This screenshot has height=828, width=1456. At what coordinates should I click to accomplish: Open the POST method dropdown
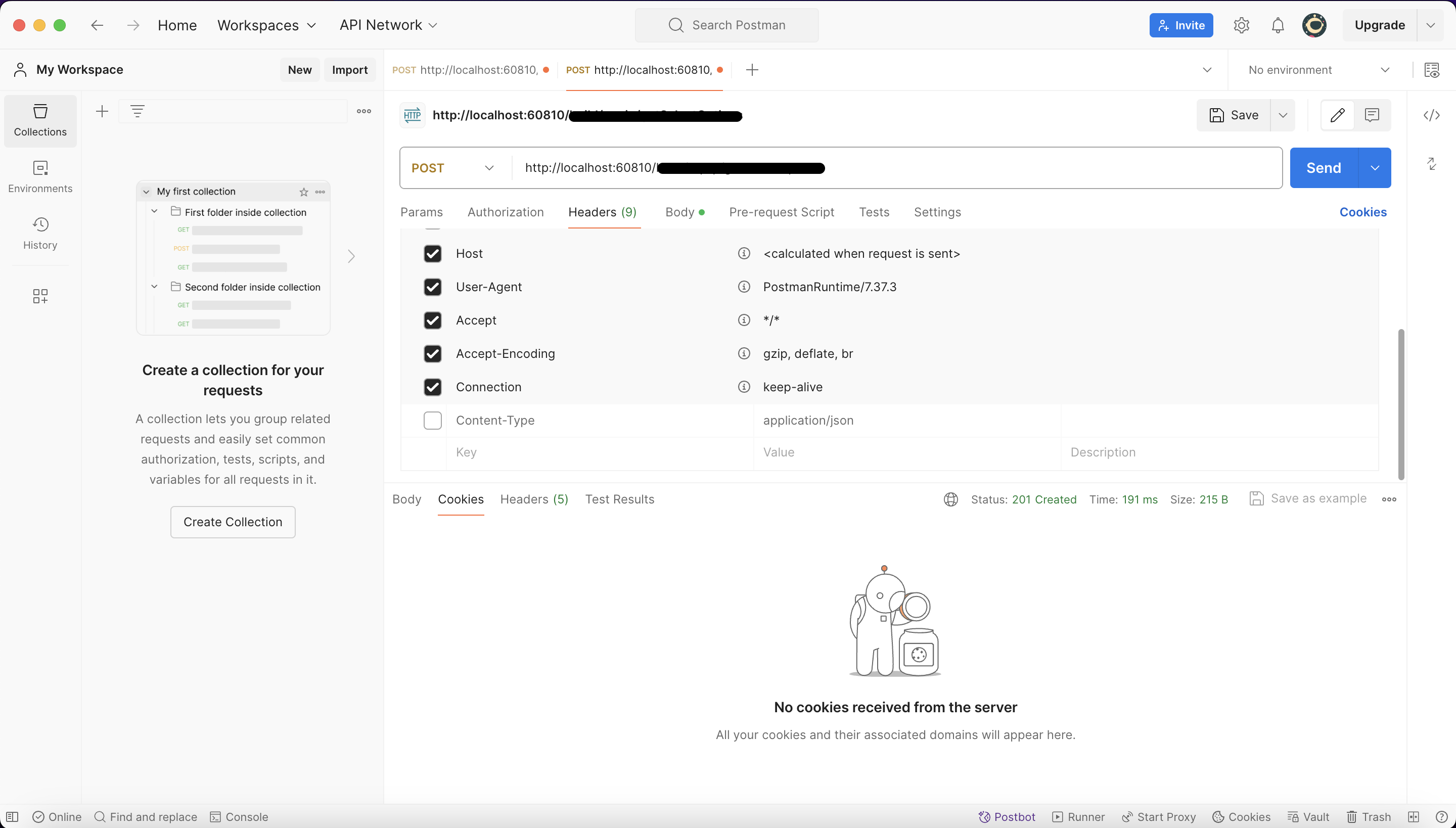pyautogui.click(x=453, y=168)
